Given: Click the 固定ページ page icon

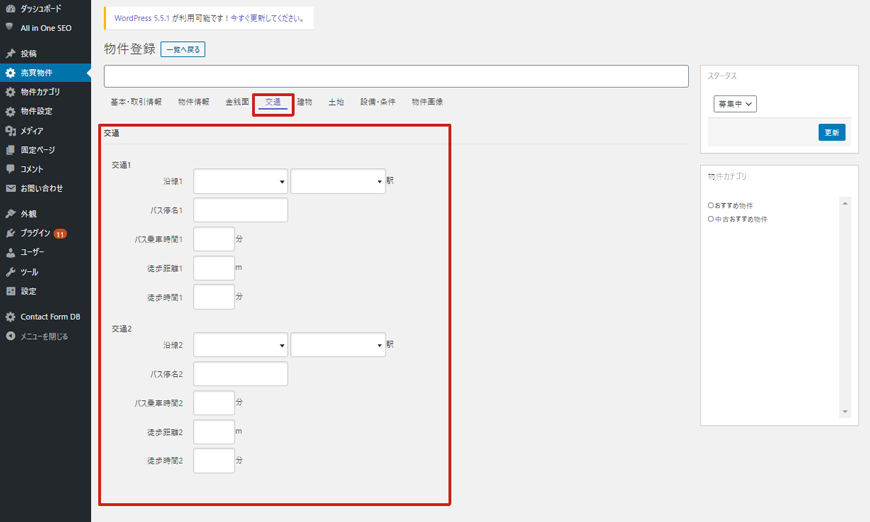Looking at the screenshot, I should tap(10, 150).
